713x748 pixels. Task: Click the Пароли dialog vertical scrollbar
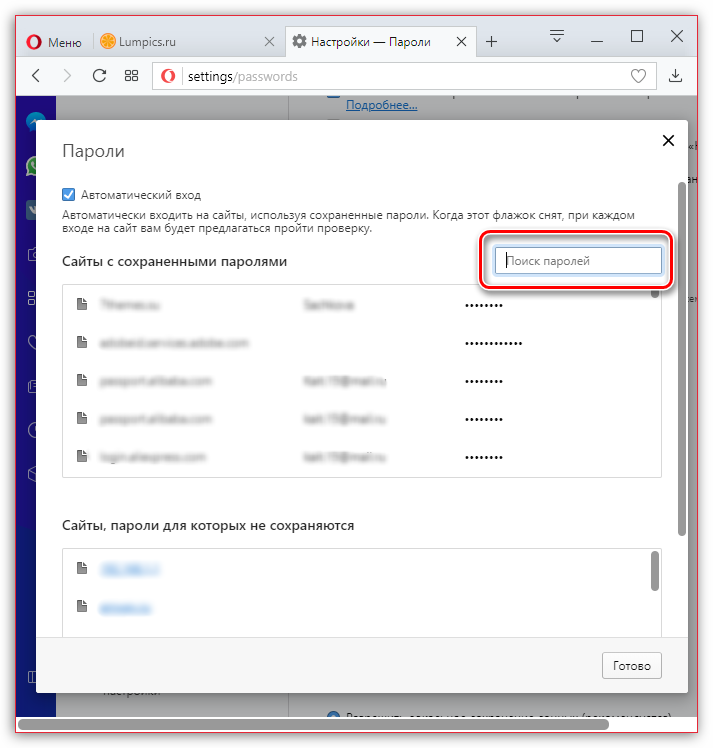[682, 358]
